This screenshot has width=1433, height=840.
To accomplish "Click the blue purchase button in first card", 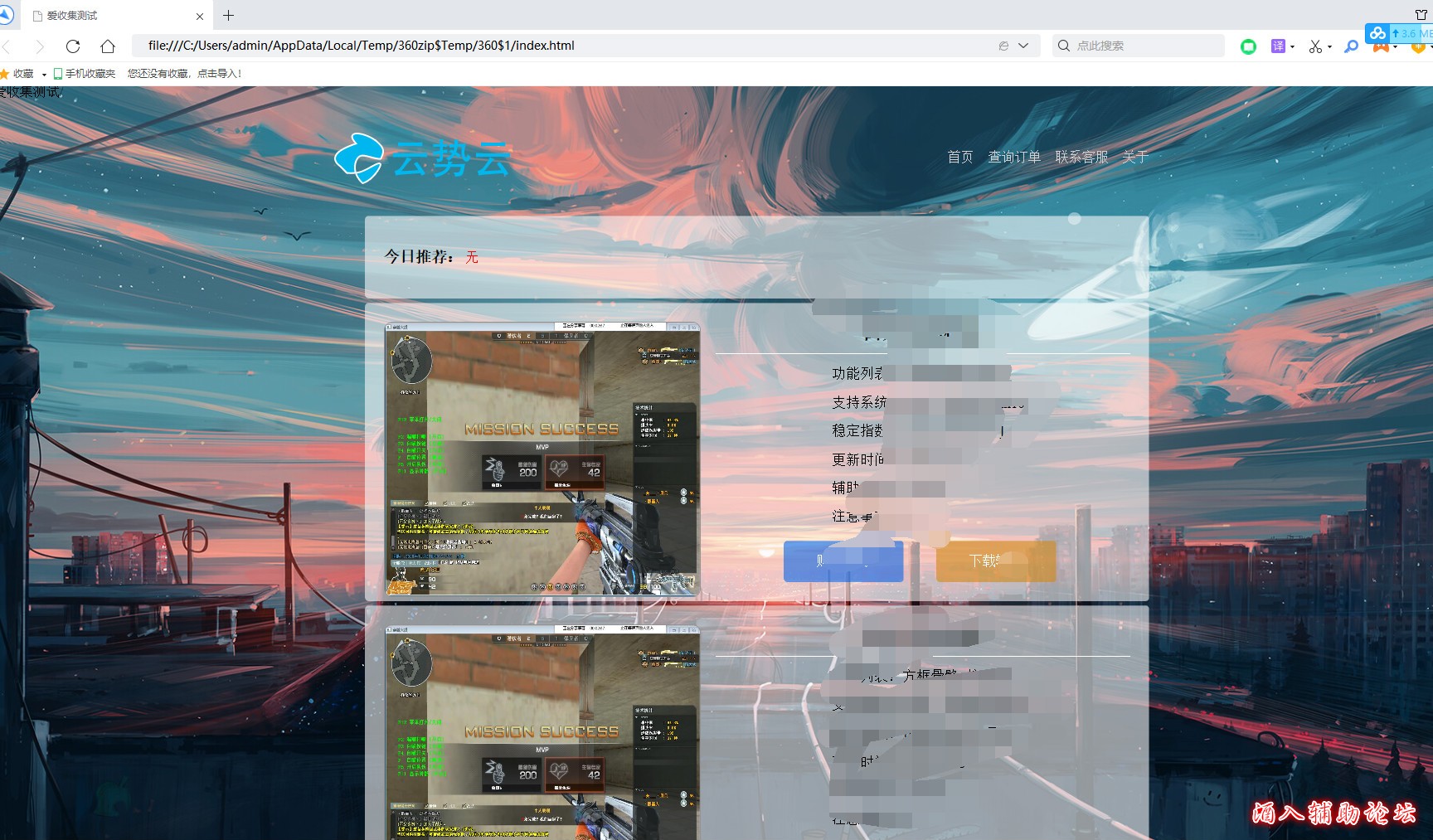I will pyautogui.click(x=843, y=561).
